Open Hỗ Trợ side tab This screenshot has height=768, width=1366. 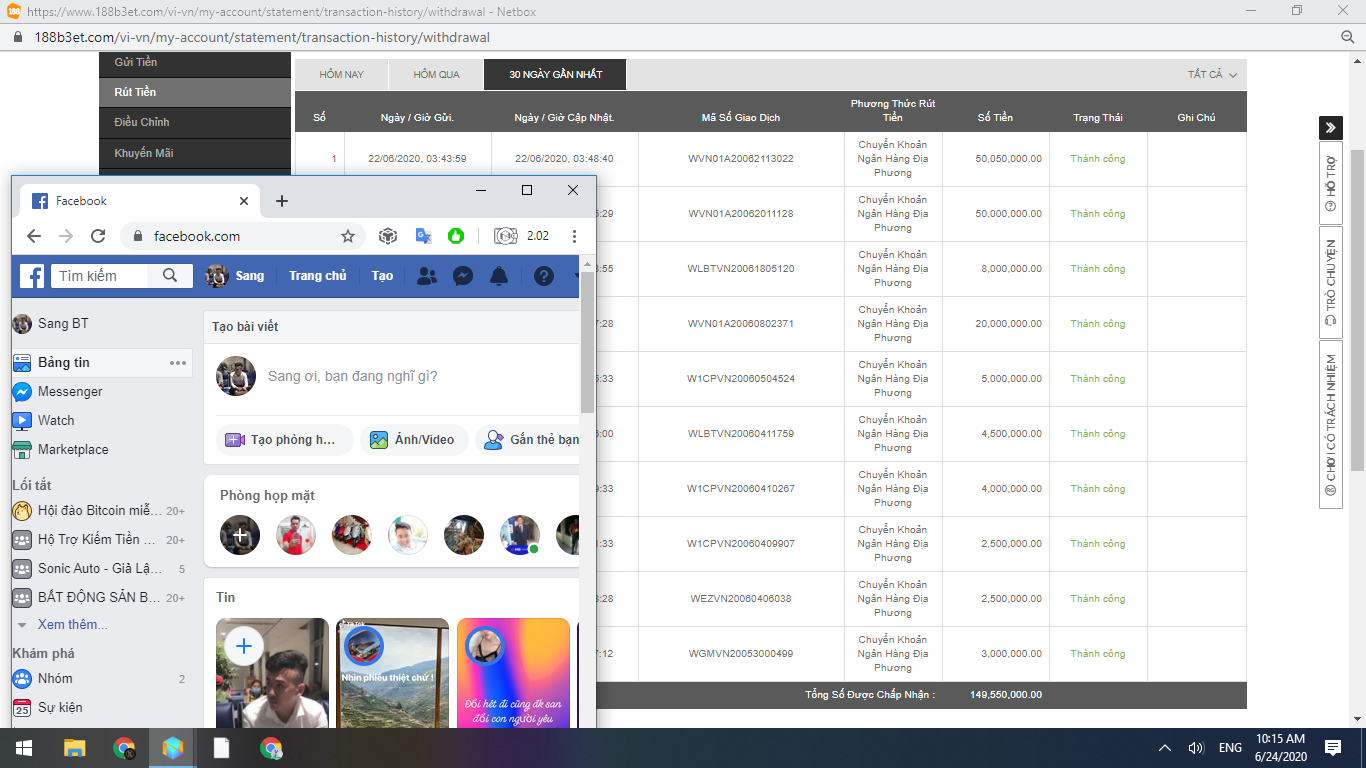pos(1331,184)
